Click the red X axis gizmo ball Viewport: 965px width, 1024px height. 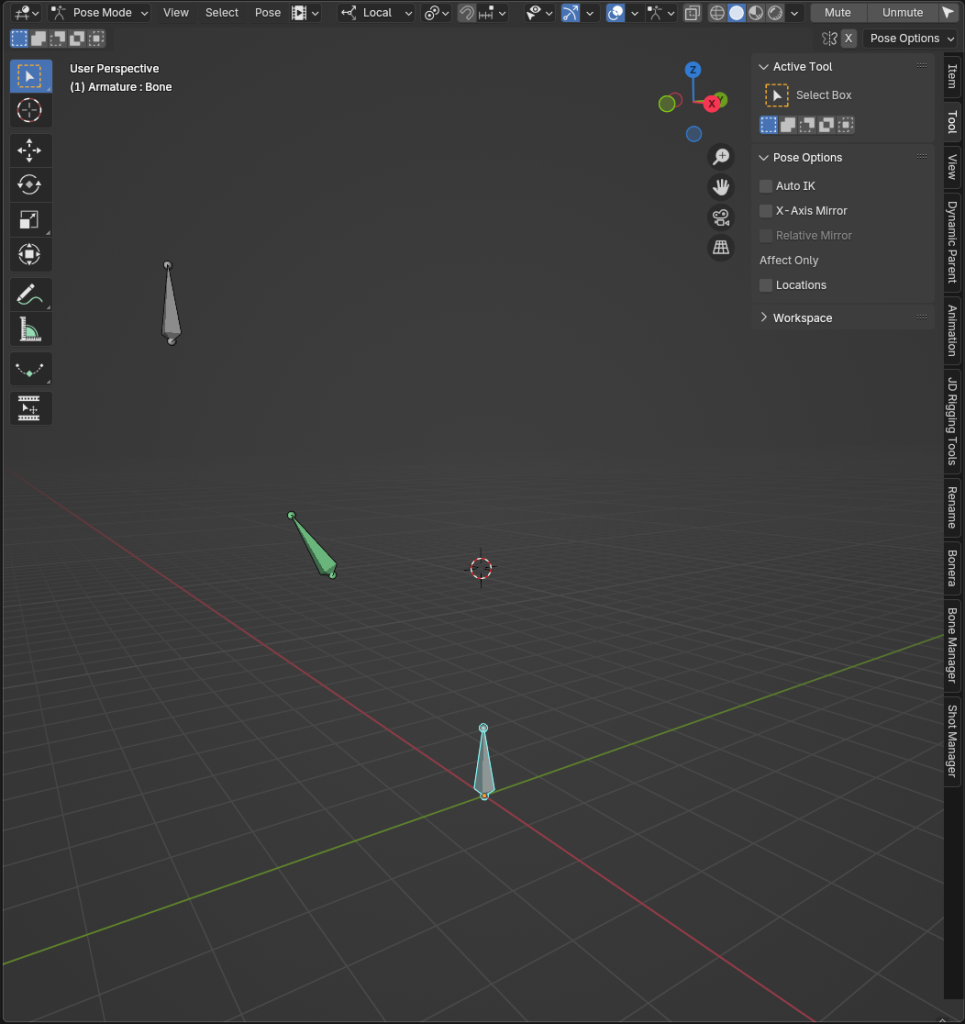coord(712,104)
